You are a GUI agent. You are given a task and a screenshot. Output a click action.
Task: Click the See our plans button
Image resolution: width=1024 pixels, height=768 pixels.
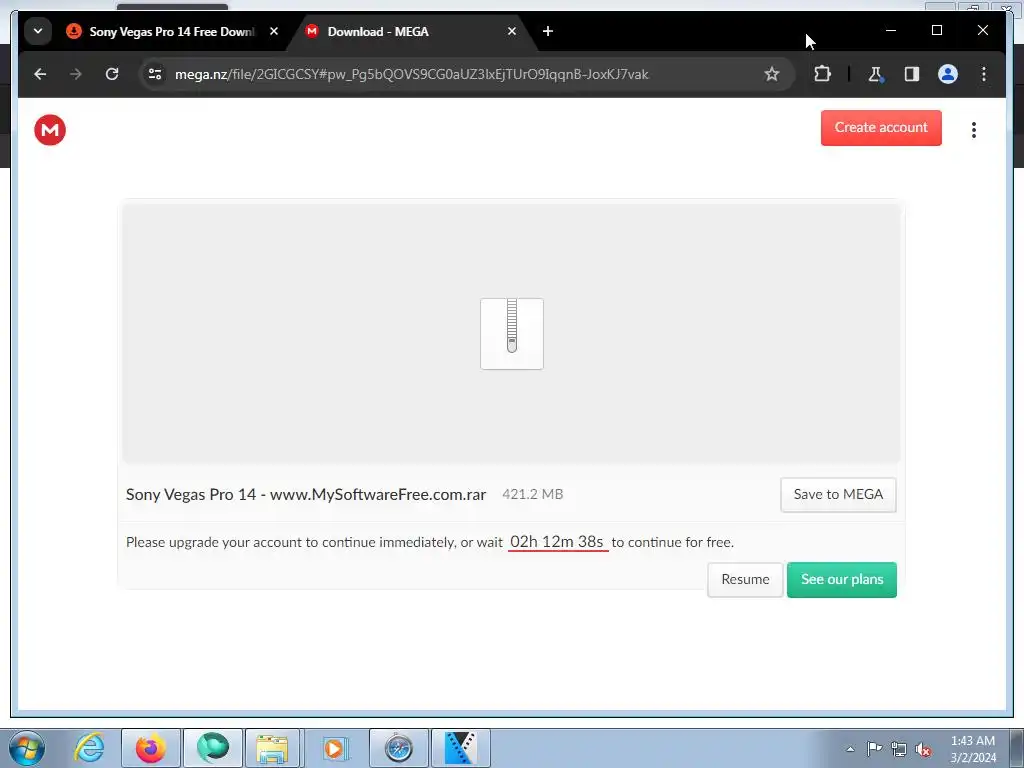pos(841,579)
